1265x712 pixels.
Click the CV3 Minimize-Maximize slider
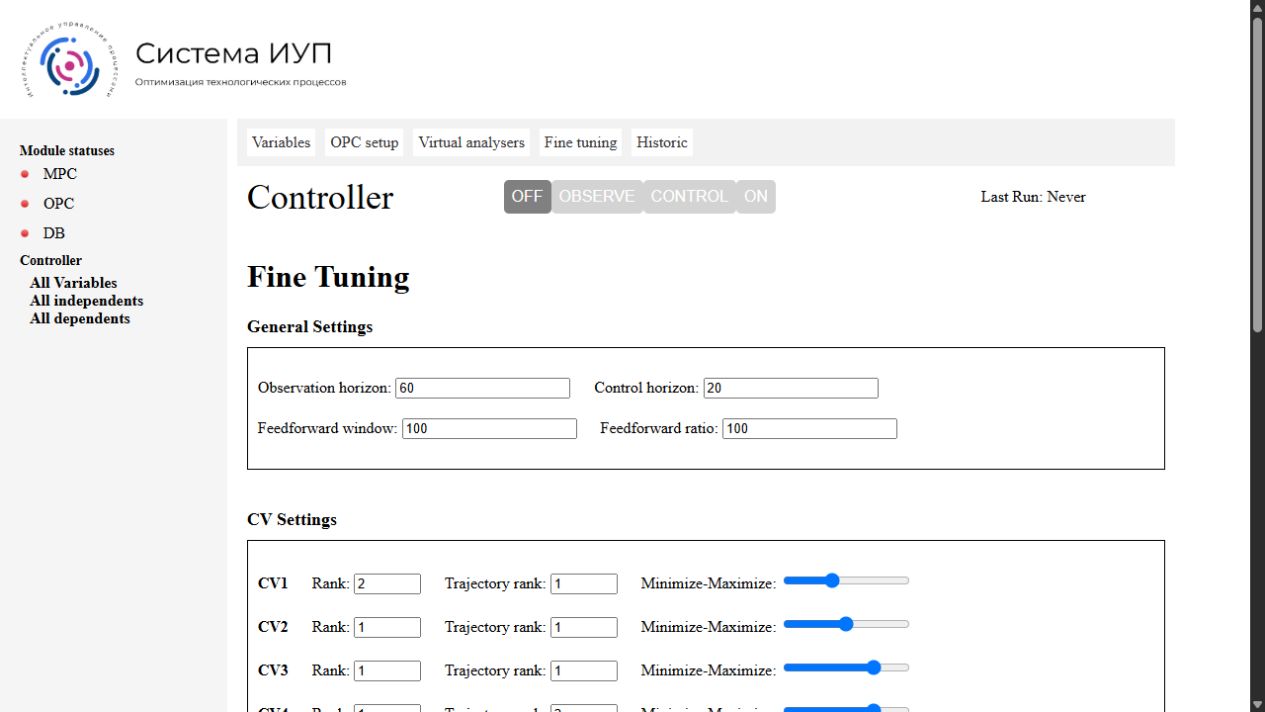(846, 668)
